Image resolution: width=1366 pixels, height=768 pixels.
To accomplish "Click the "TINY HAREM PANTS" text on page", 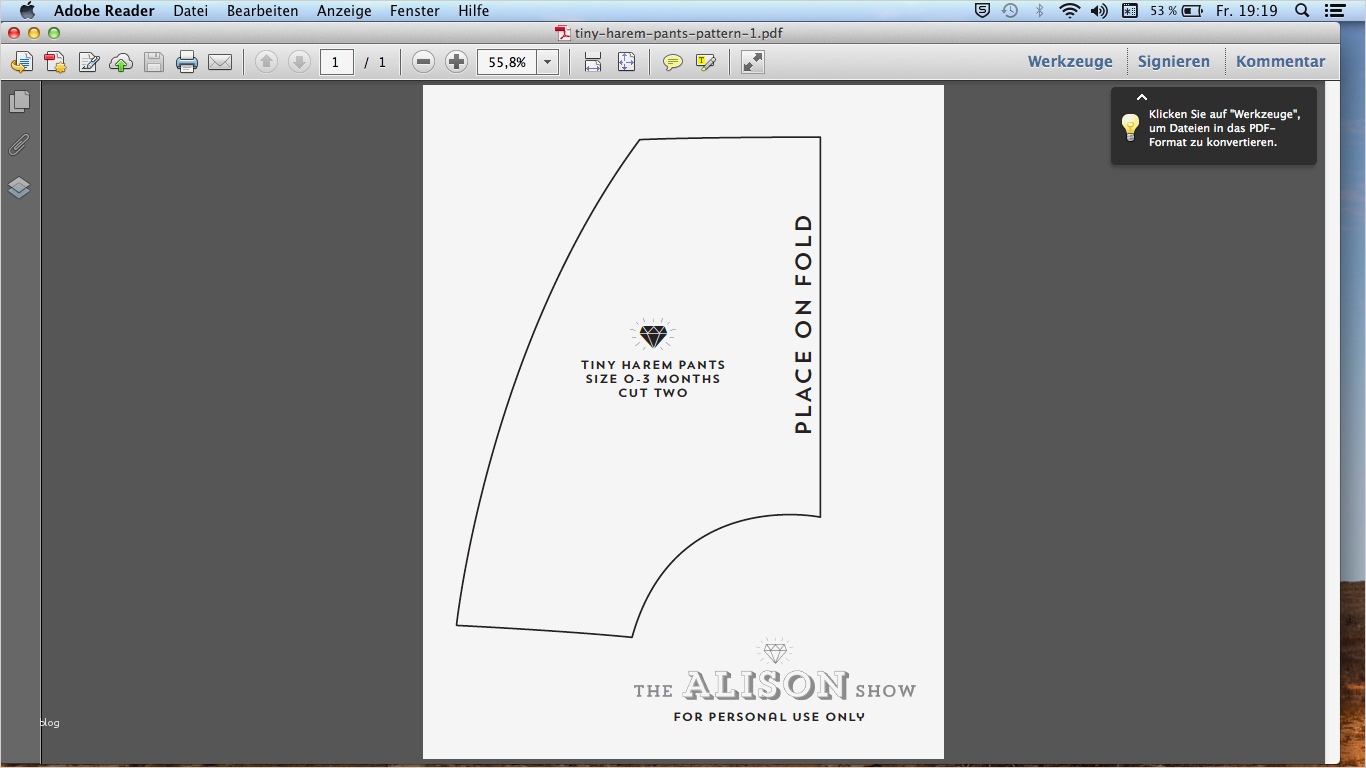I will tap(653, 365).
